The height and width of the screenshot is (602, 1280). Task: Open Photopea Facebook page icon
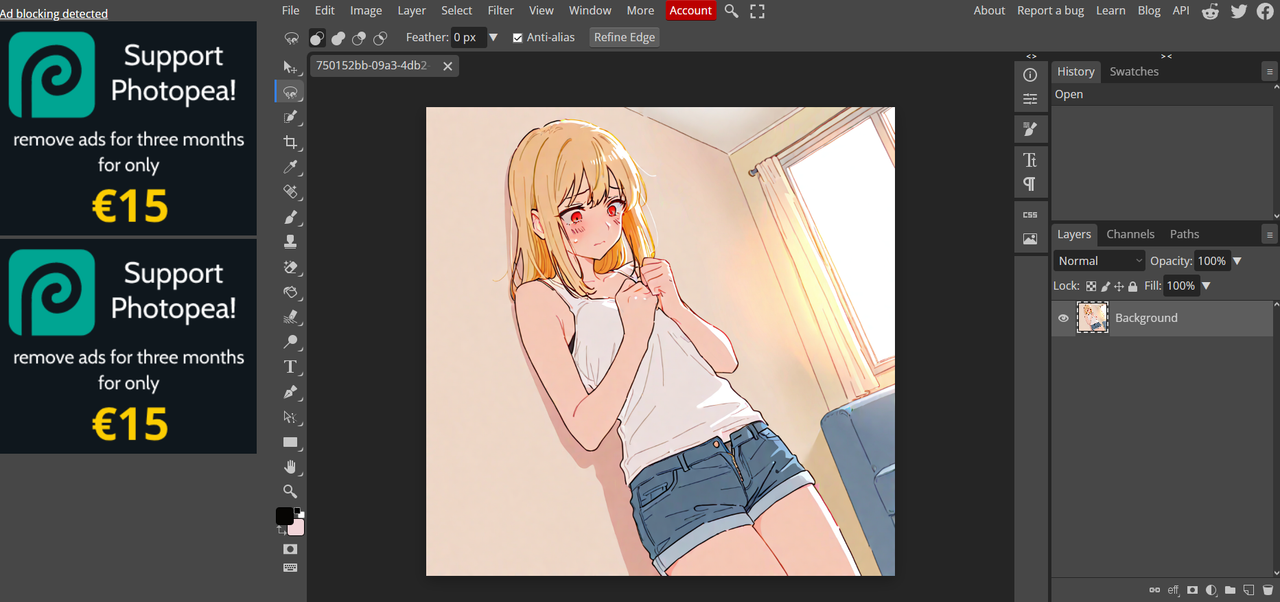1265,11
